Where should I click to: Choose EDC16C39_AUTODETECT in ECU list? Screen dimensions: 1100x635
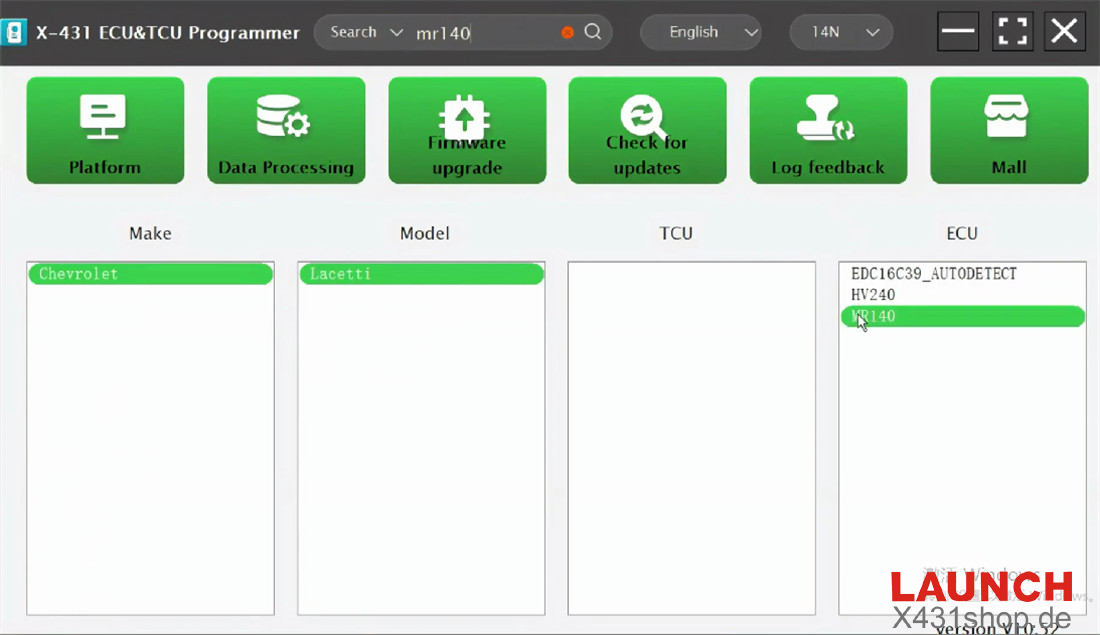coord(933,274)
